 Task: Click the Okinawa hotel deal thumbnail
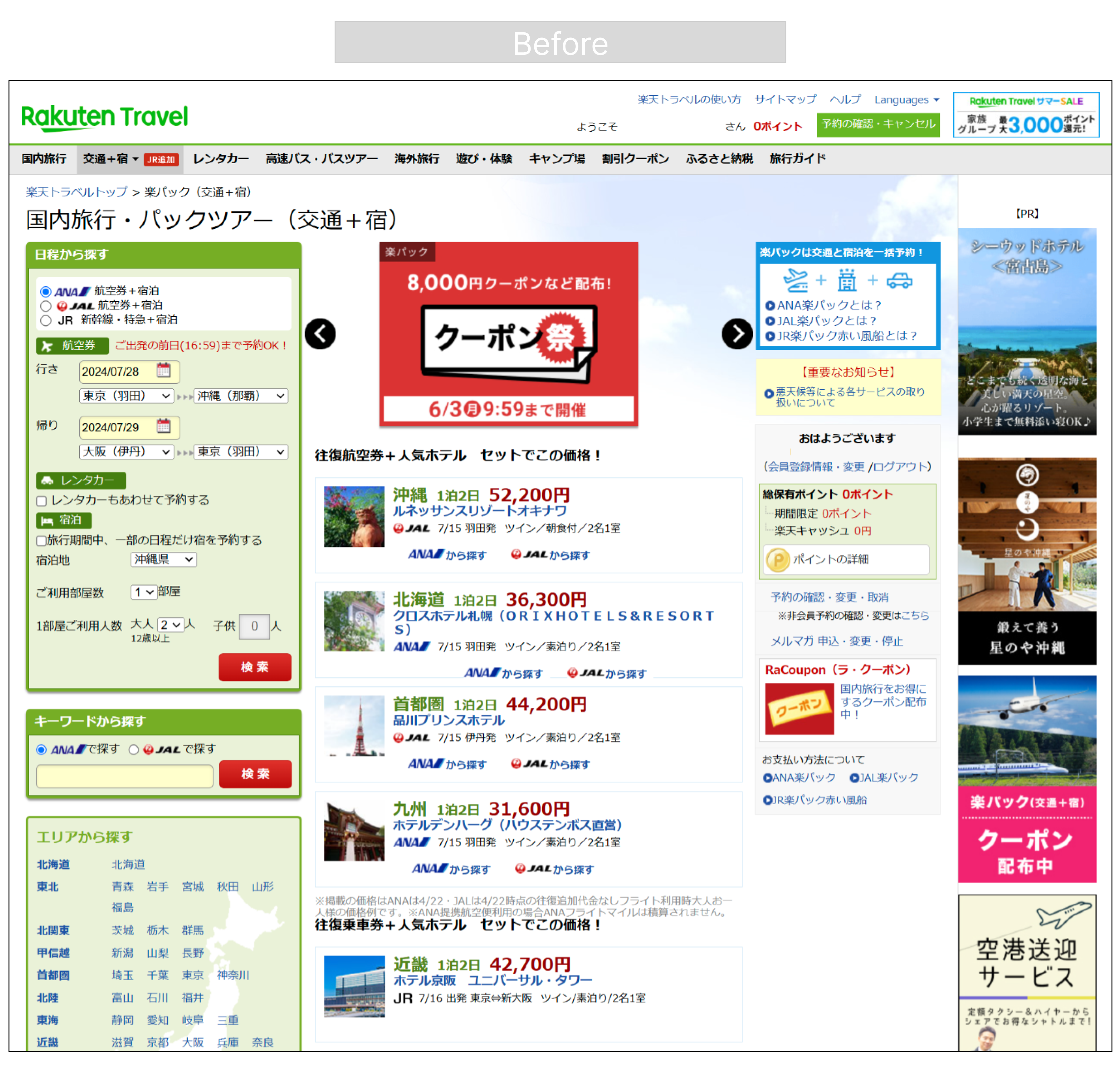coord(354,516)
